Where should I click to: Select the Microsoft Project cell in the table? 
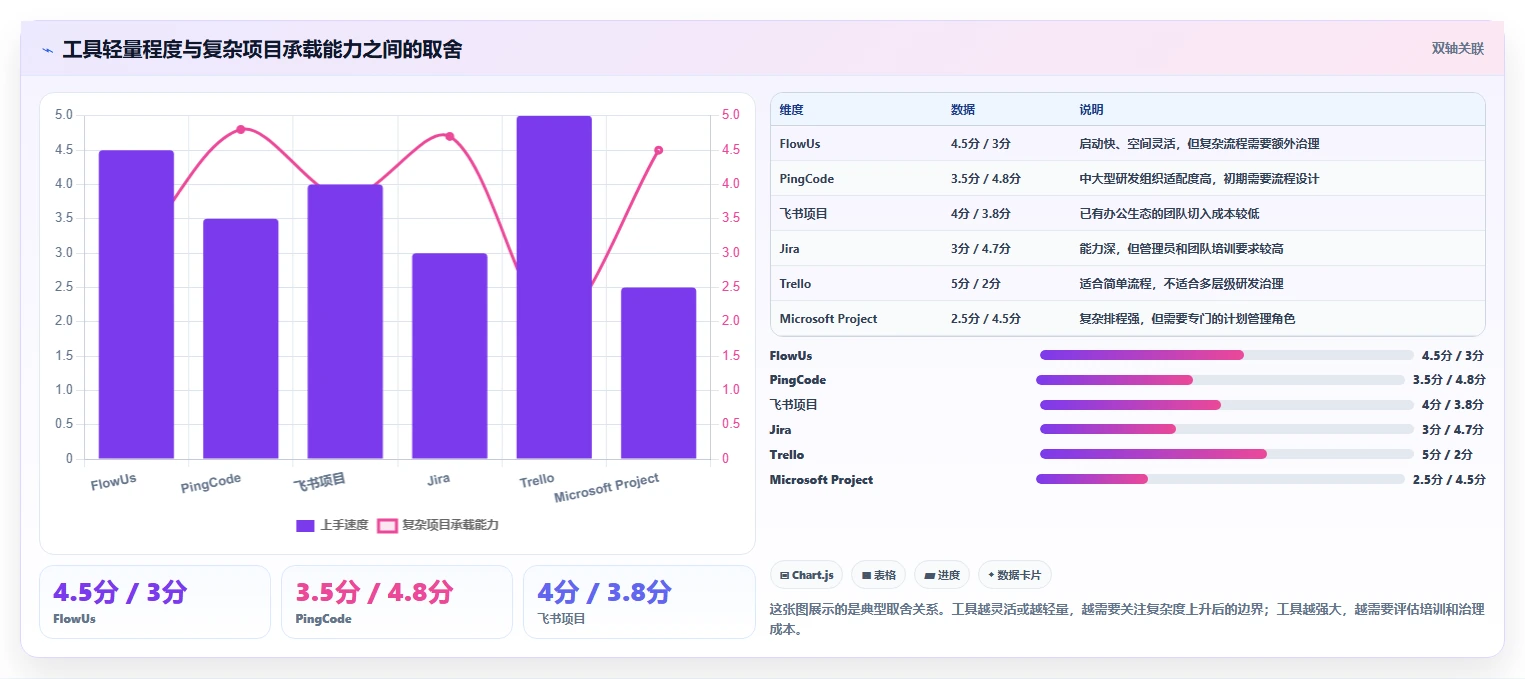pos(828,319)
